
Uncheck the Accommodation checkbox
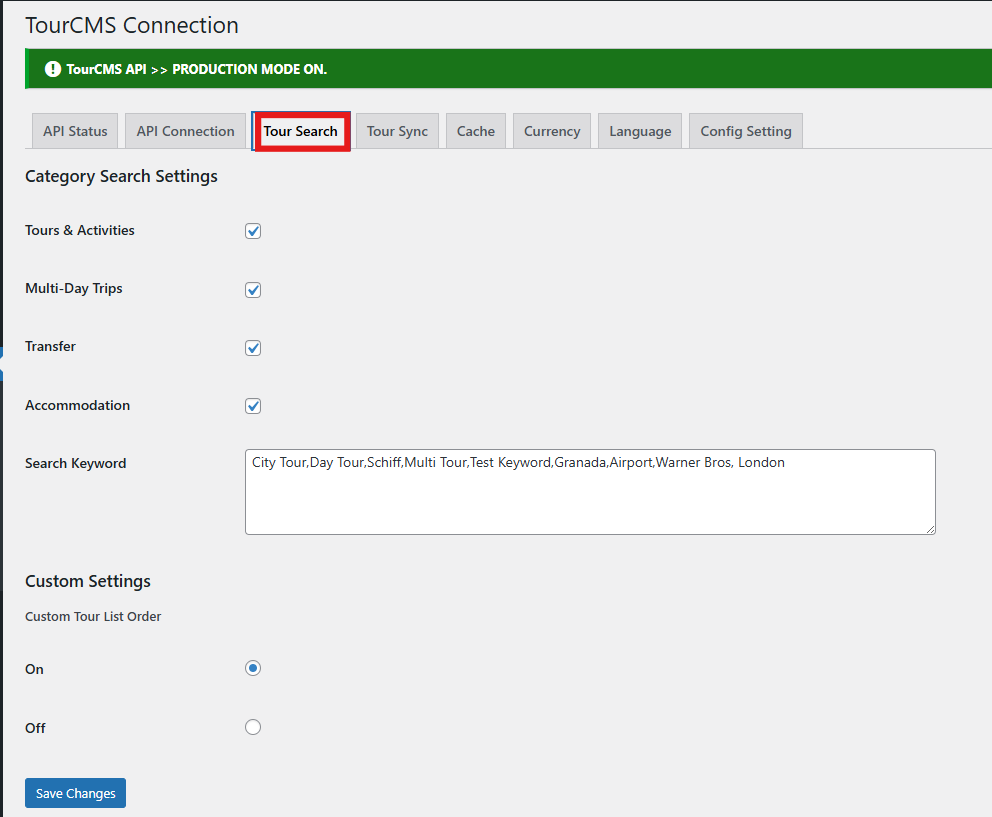click(253, 406)
